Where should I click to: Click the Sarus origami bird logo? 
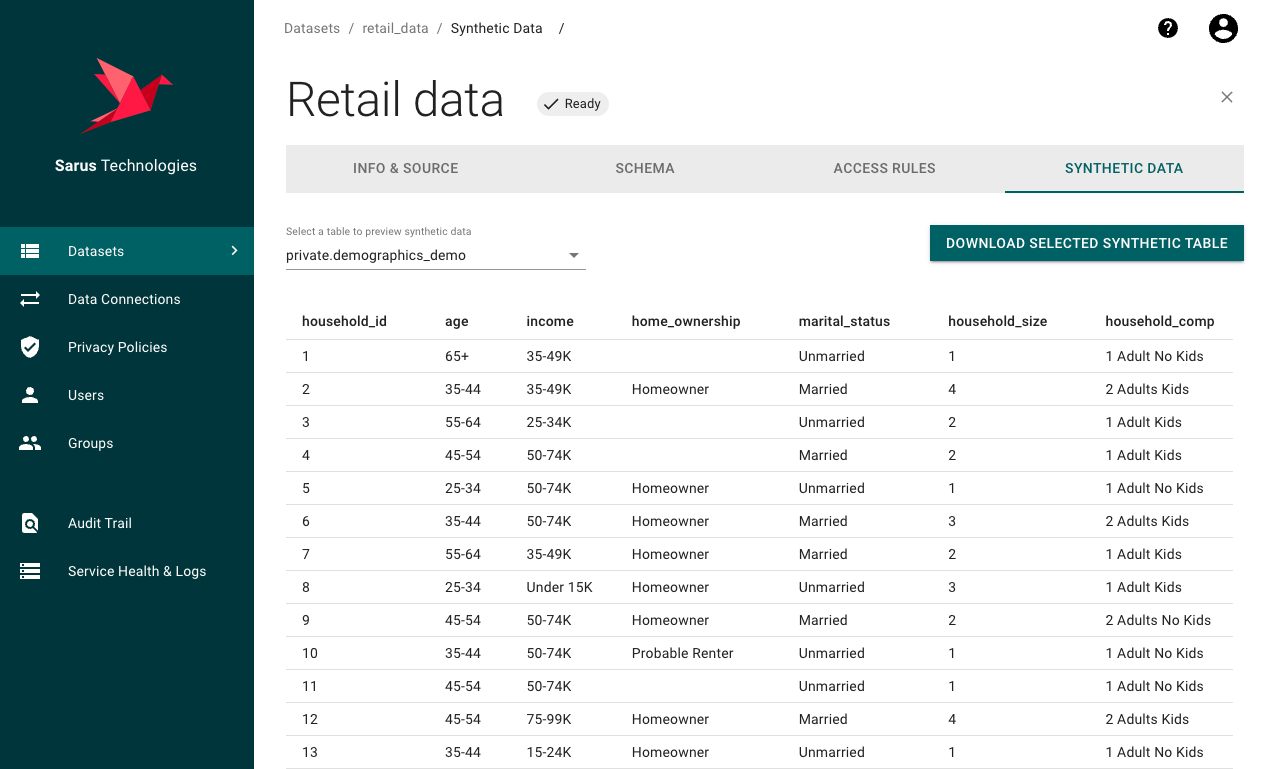tap(127, 96)
